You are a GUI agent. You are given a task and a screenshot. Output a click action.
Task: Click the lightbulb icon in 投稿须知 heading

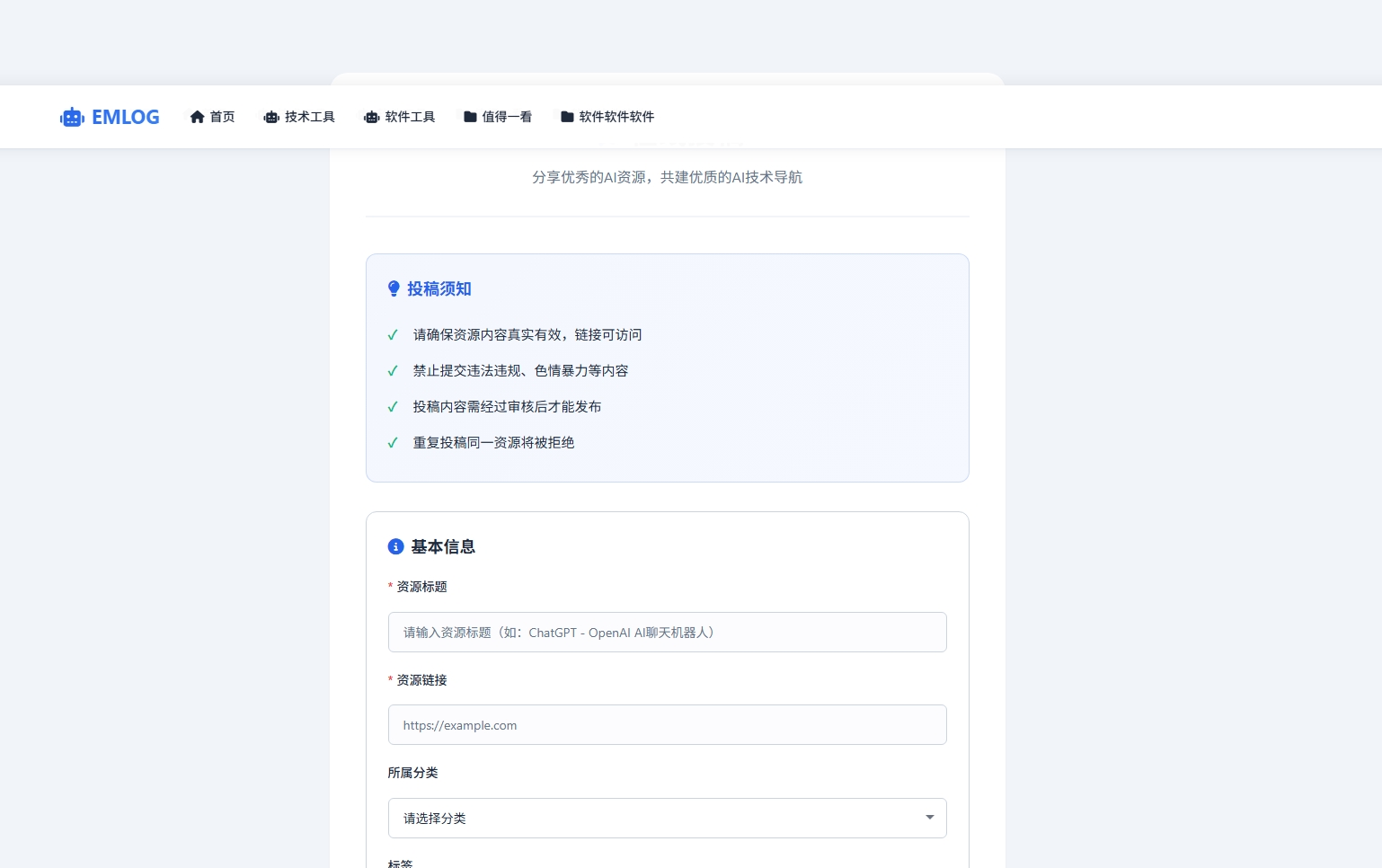[394, 288]
